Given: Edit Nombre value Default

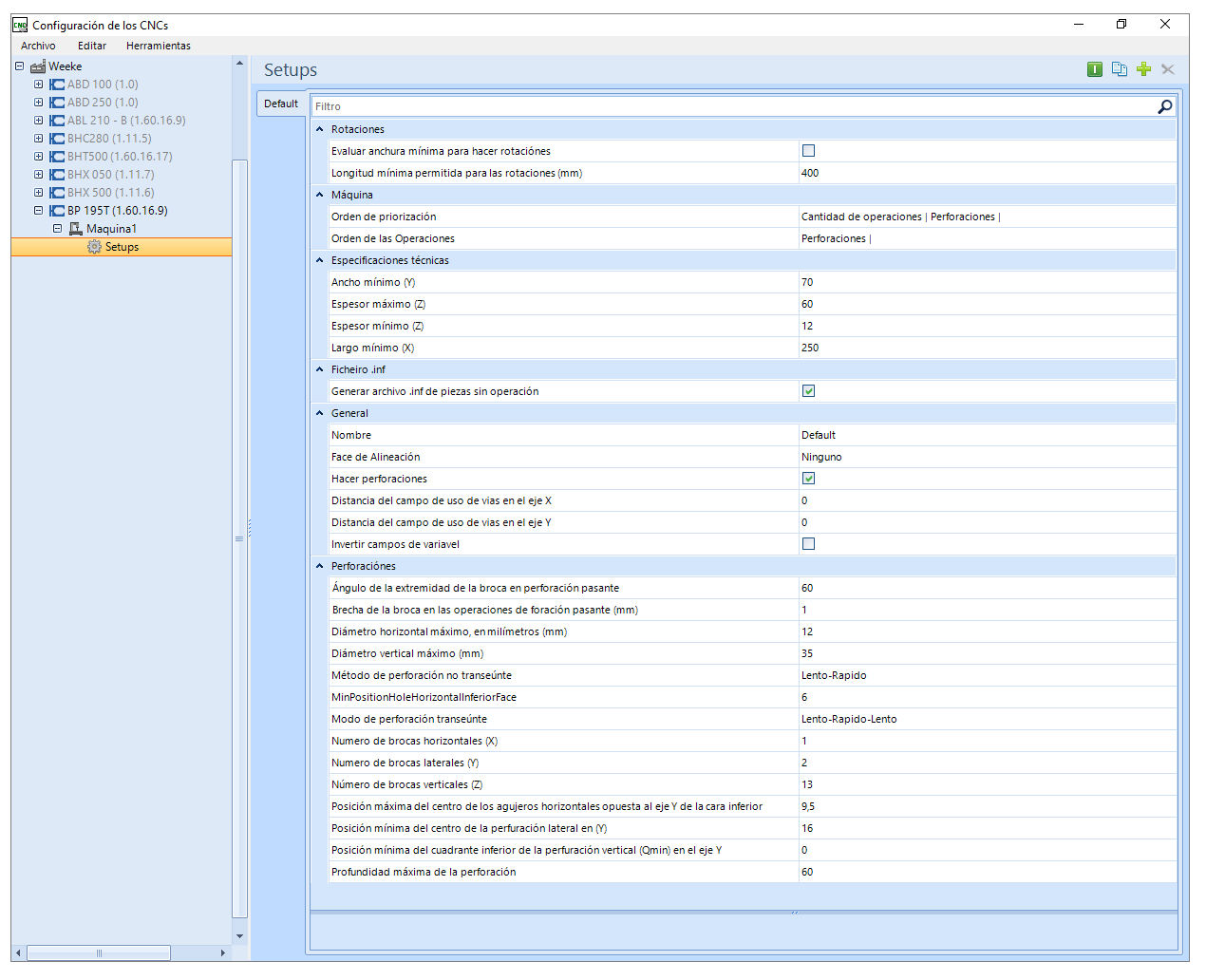Looking at the screenshot, I should 988,435.
